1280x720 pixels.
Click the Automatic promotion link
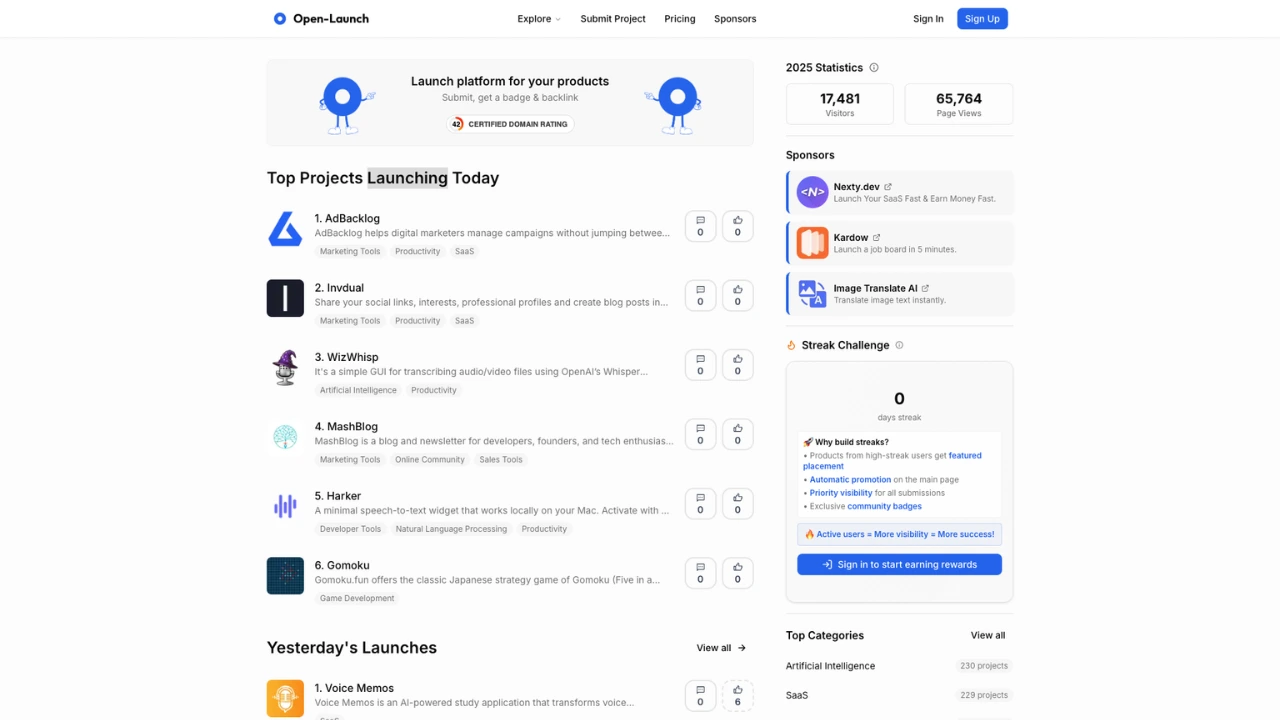click(850, 480)
